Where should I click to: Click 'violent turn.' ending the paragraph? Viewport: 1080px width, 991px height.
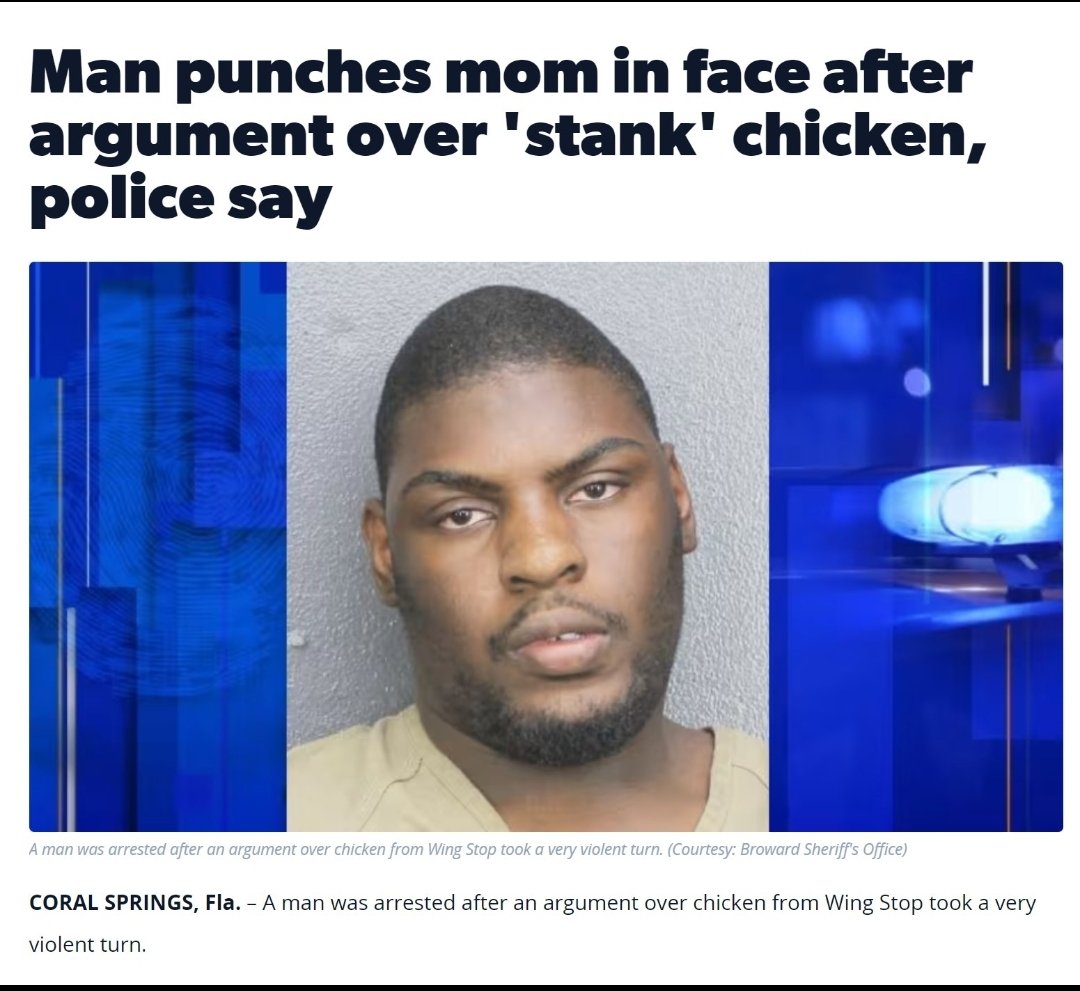coord(87,944)
